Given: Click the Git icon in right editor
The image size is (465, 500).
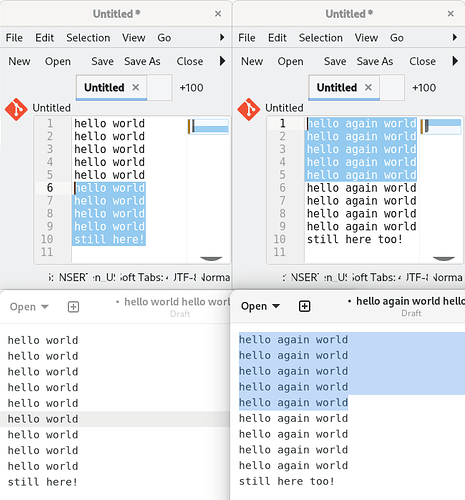Looking at the screenshot, I should coord(249,109).
